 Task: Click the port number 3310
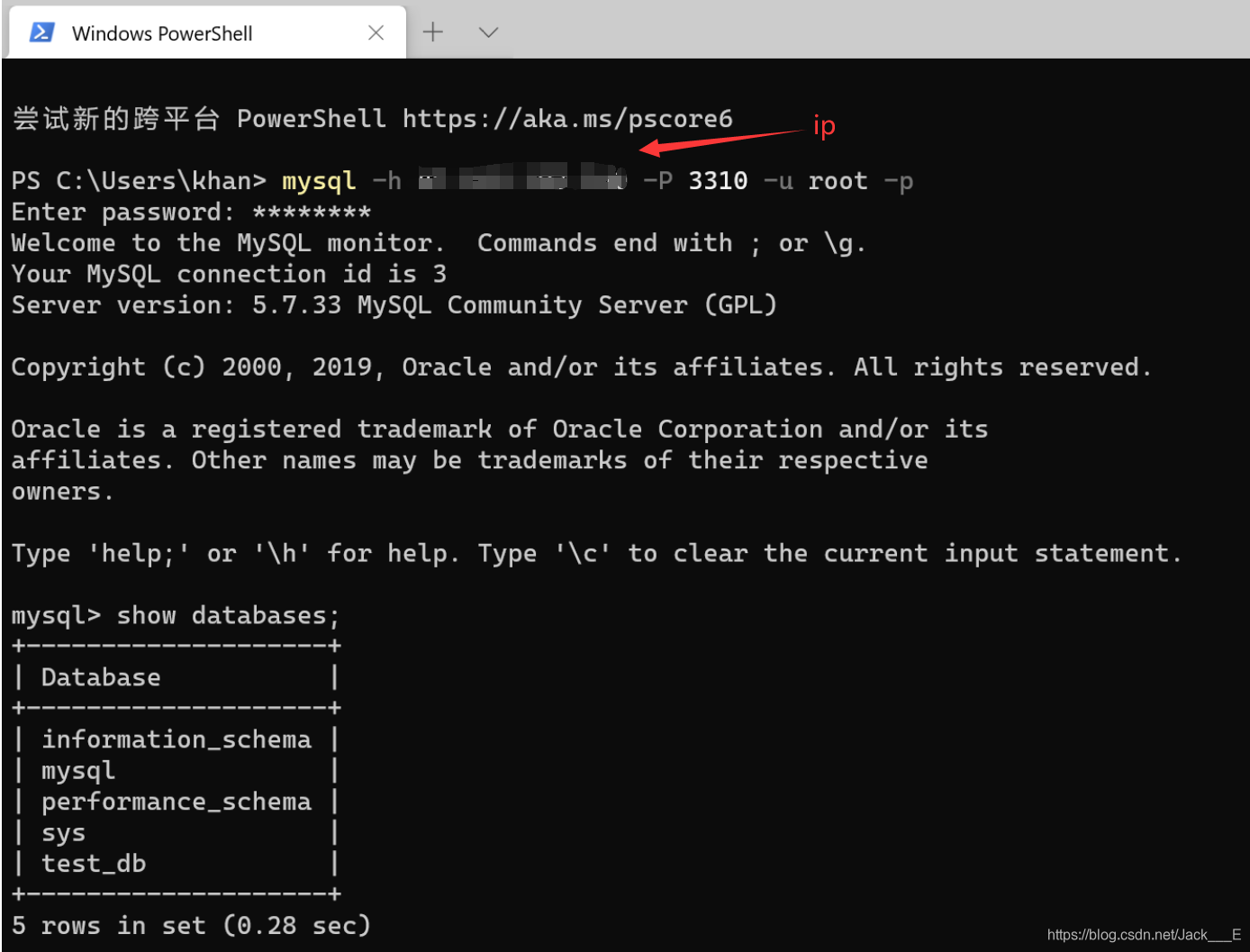[x=718, y=181]
